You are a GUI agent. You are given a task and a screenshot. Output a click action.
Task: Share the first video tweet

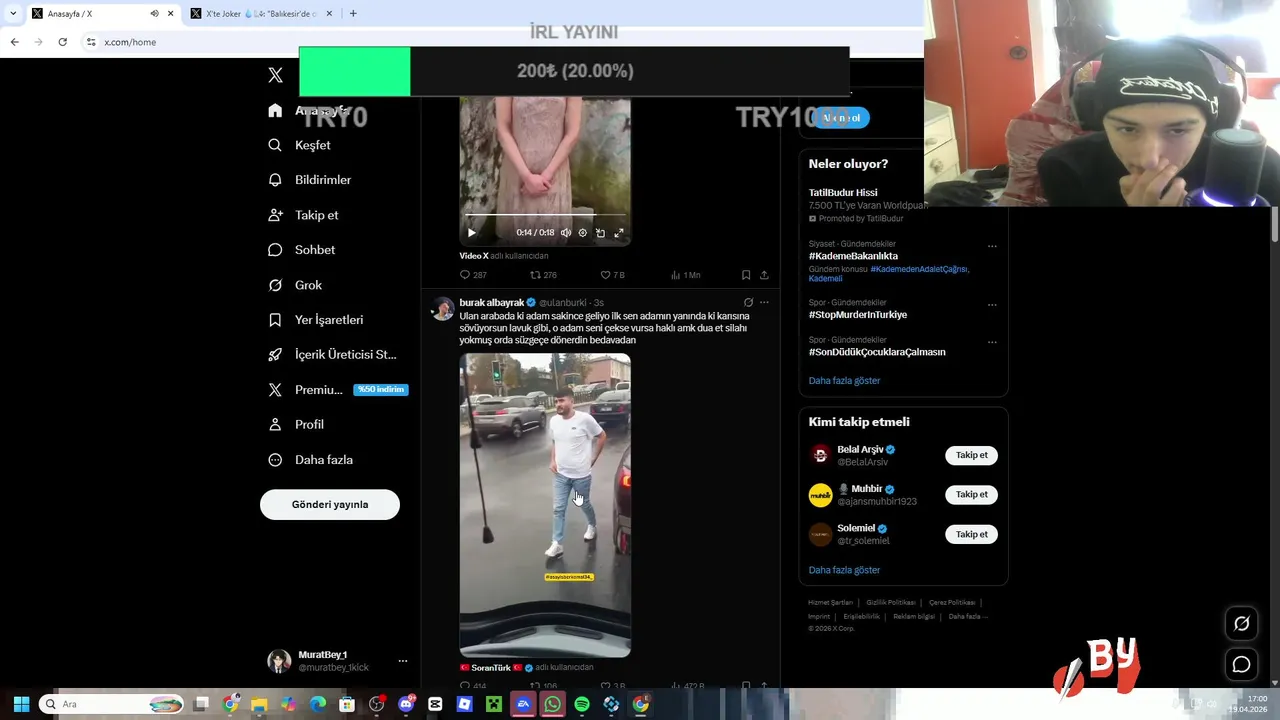pyautogui.click(x=764, y=275)
